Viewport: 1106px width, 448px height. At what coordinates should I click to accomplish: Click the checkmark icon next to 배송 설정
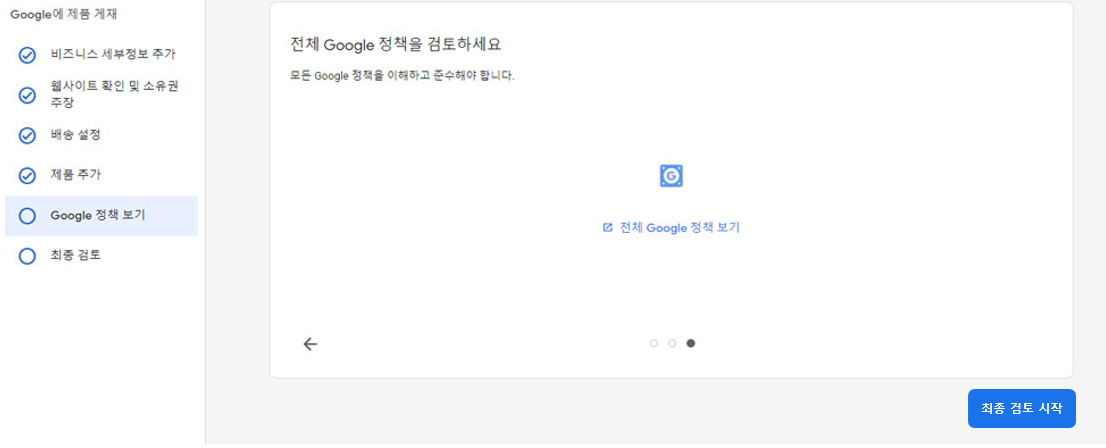coord(28,135)
